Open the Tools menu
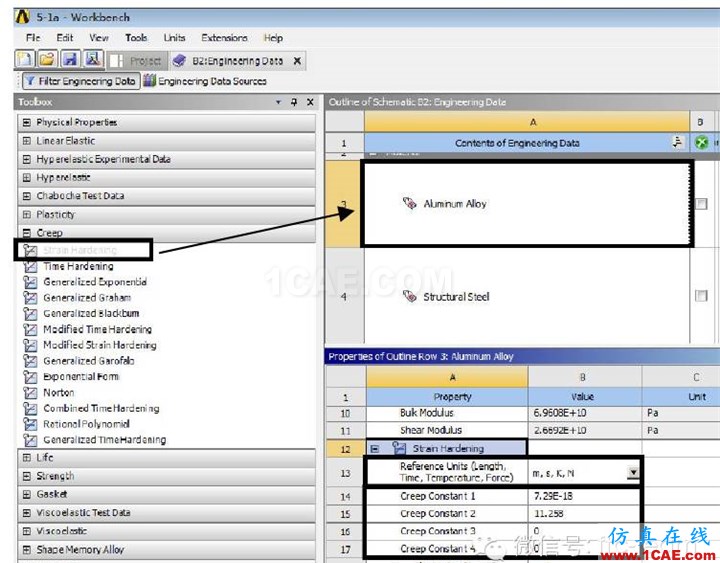The width and height of the screenshot is (720, 563). pos(136,38)
